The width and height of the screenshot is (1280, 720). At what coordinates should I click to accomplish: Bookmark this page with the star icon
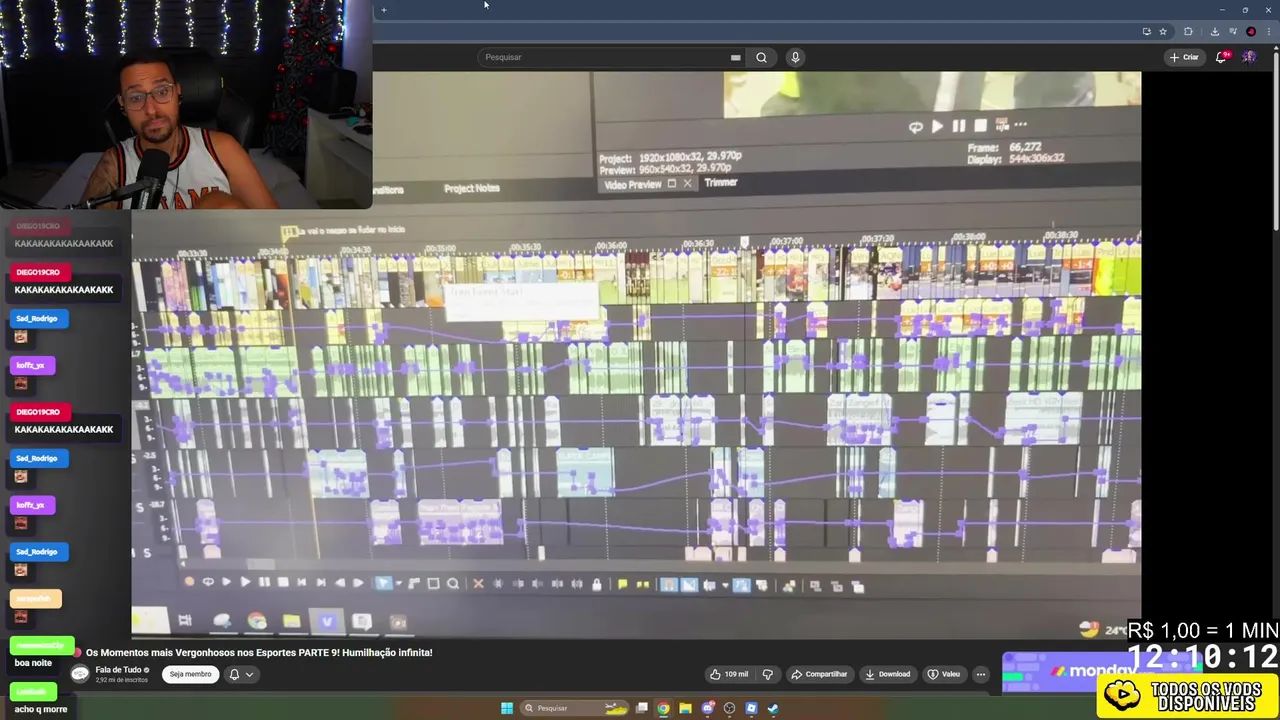tap(1163, 31)
